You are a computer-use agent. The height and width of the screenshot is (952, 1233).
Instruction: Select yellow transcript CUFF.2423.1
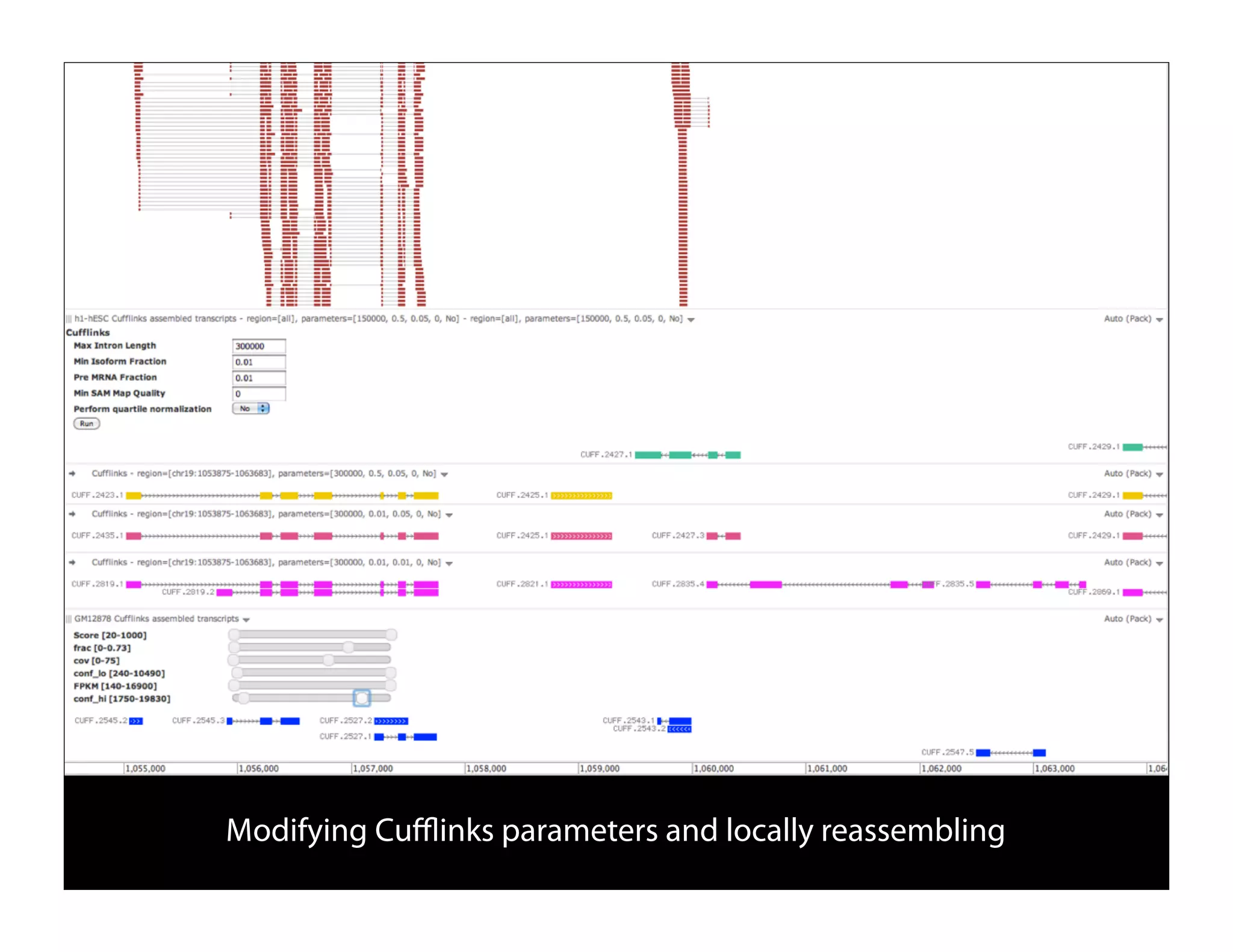(x=282, y=495)
